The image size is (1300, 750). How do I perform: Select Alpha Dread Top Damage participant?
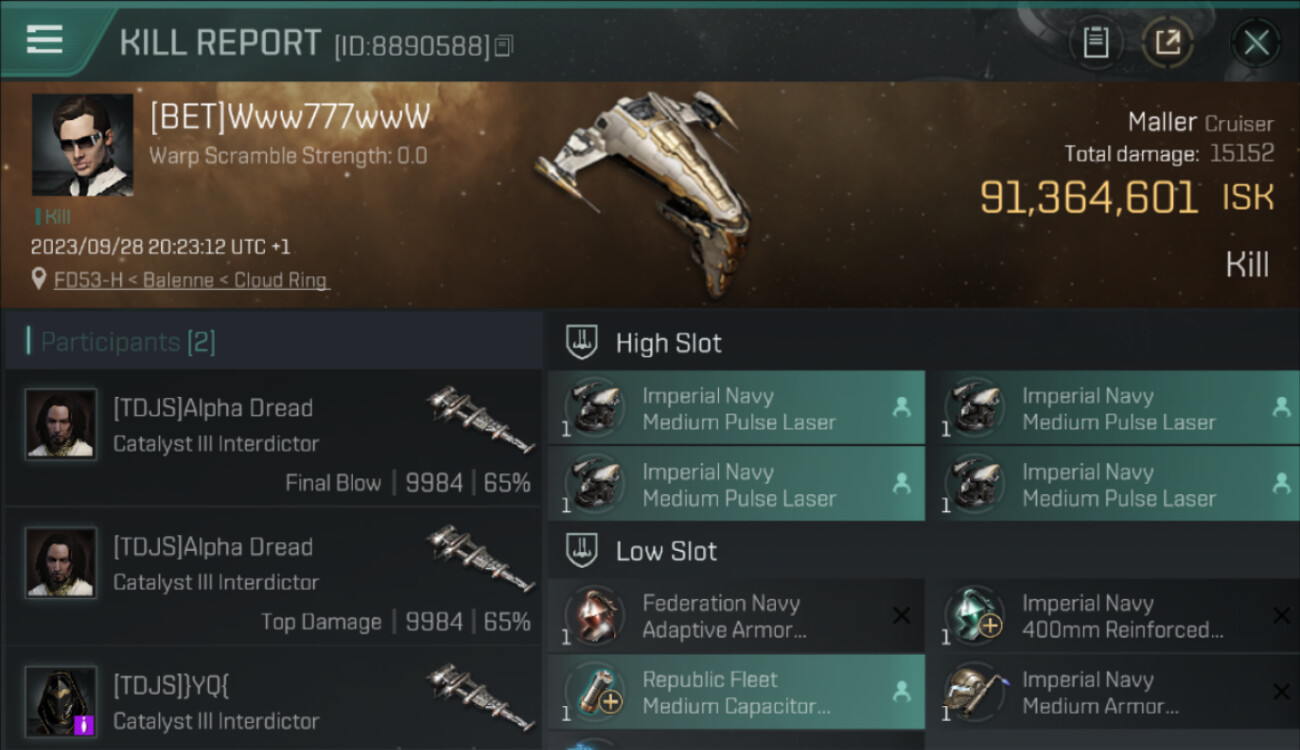[x=273, y=577]
